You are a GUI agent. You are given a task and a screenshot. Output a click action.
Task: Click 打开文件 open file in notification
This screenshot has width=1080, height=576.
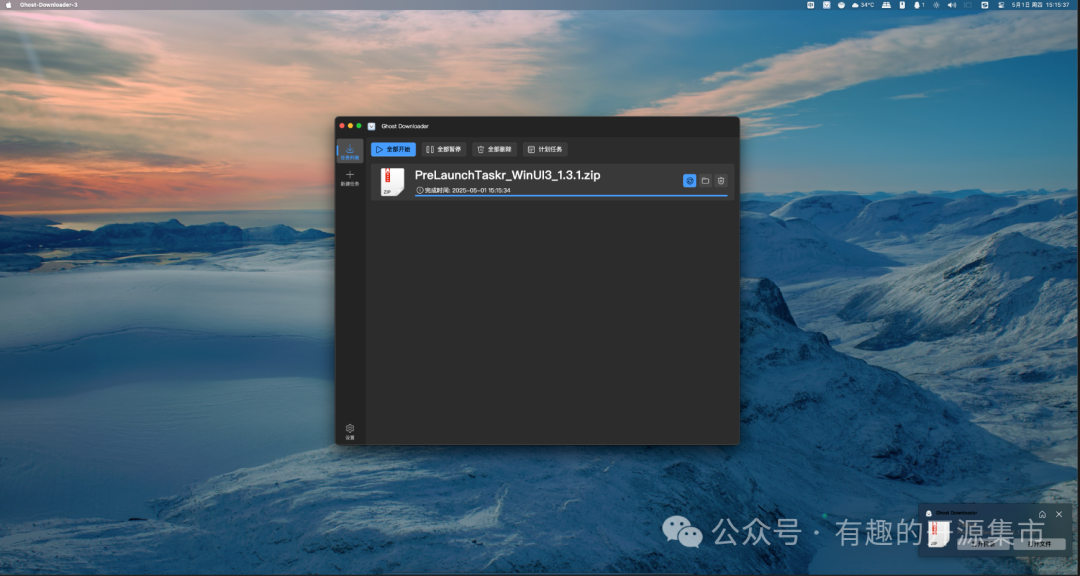pyautogui.click(x=1038, y=544)
